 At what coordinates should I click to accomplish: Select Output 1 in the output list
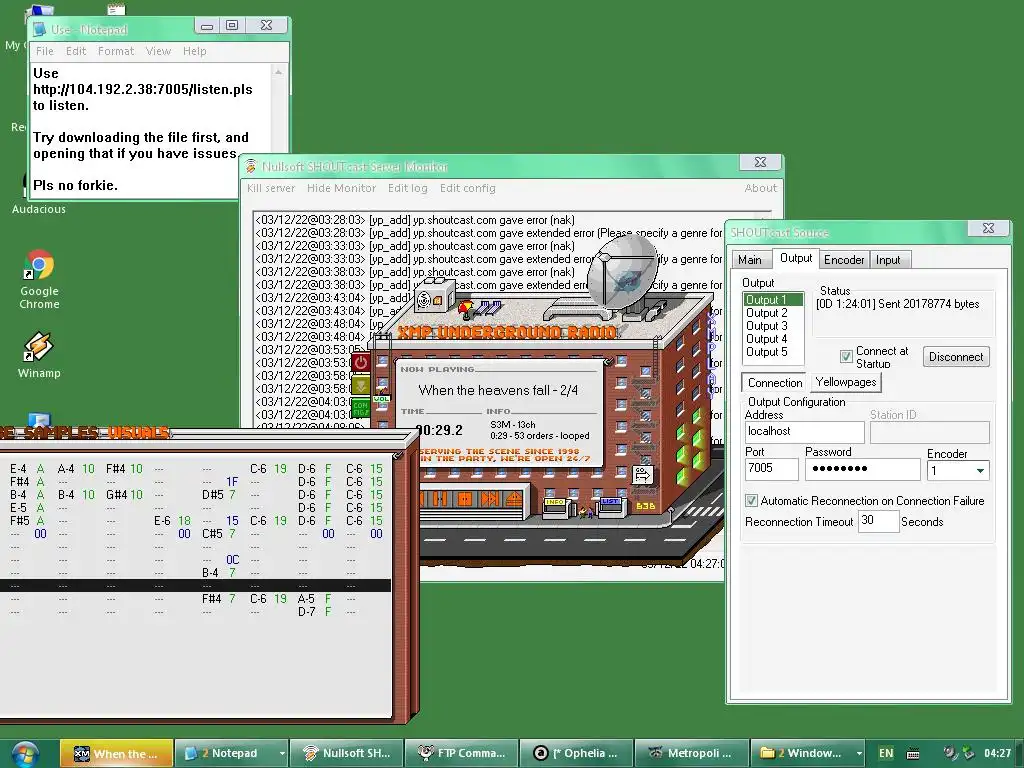coord(773,300)
